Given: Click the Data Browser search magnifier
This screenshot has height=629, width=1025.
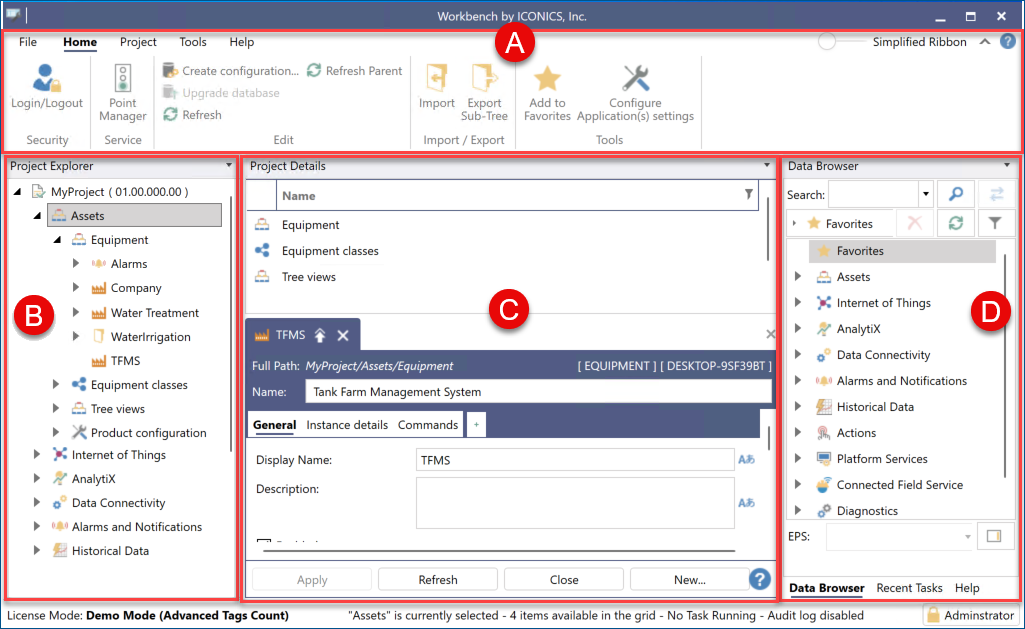Looking at the screenshot, I should click(956, 194).
